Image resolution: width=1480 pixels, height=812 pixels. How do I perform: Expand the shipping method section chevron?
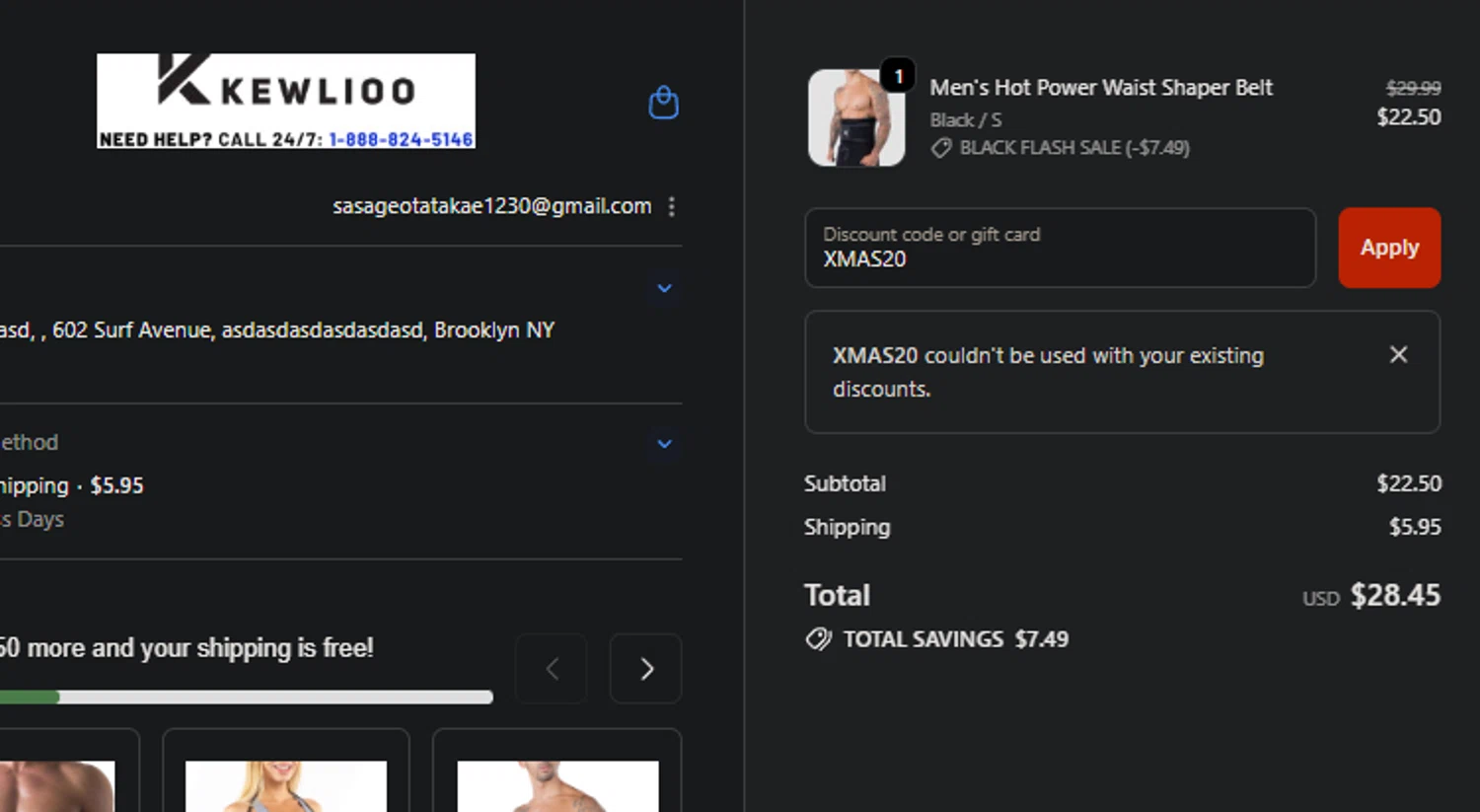pos(665,444)
